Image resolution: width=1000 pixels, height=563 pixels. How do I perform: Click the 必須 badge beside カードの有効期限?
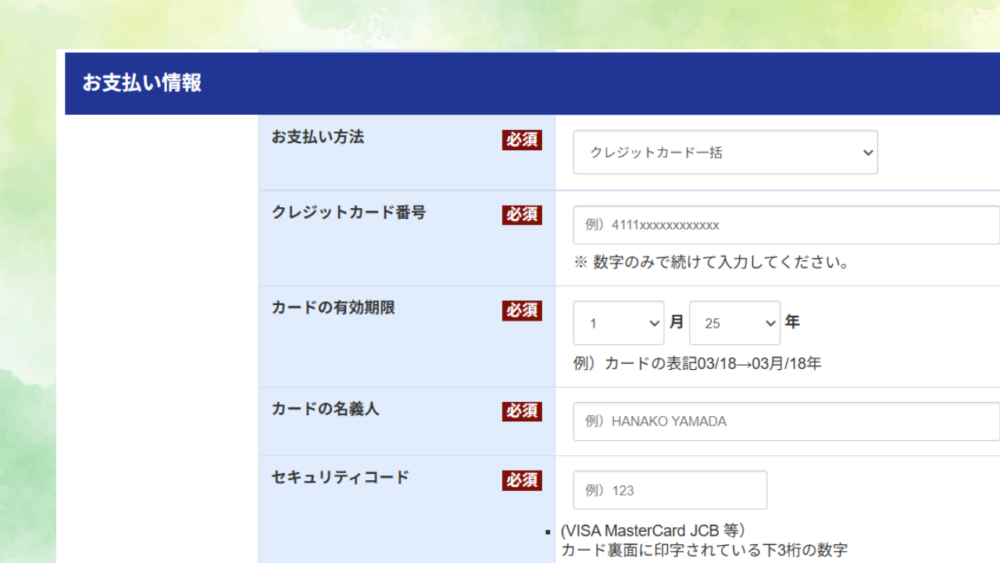(x=522, y=311)
